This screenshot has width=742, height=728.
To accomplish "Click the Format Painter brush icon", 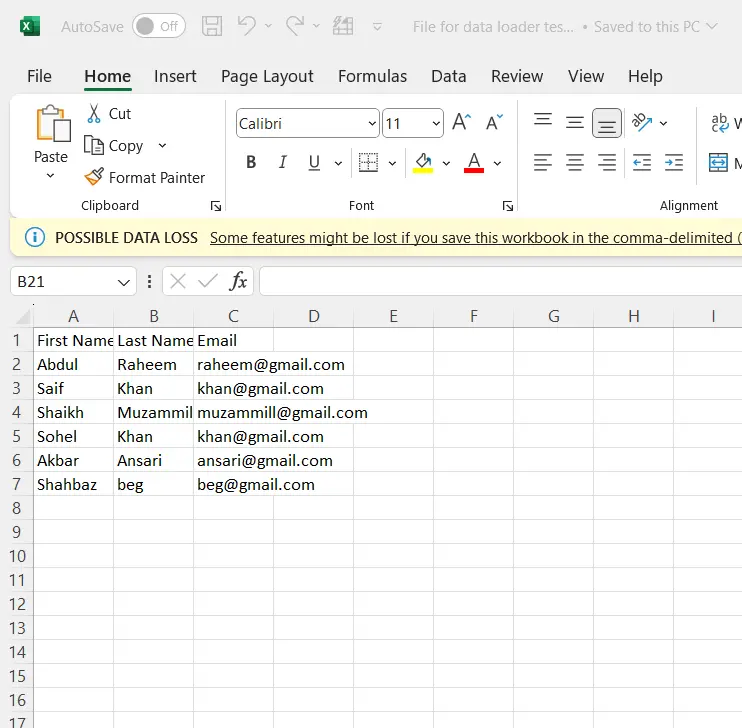I will (94, 177).
